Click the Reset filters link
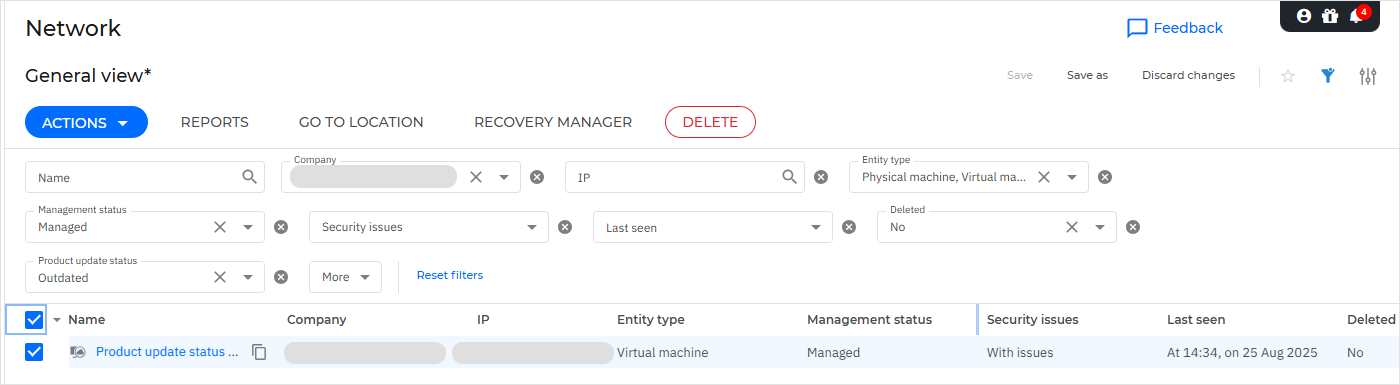 point(449,275)
